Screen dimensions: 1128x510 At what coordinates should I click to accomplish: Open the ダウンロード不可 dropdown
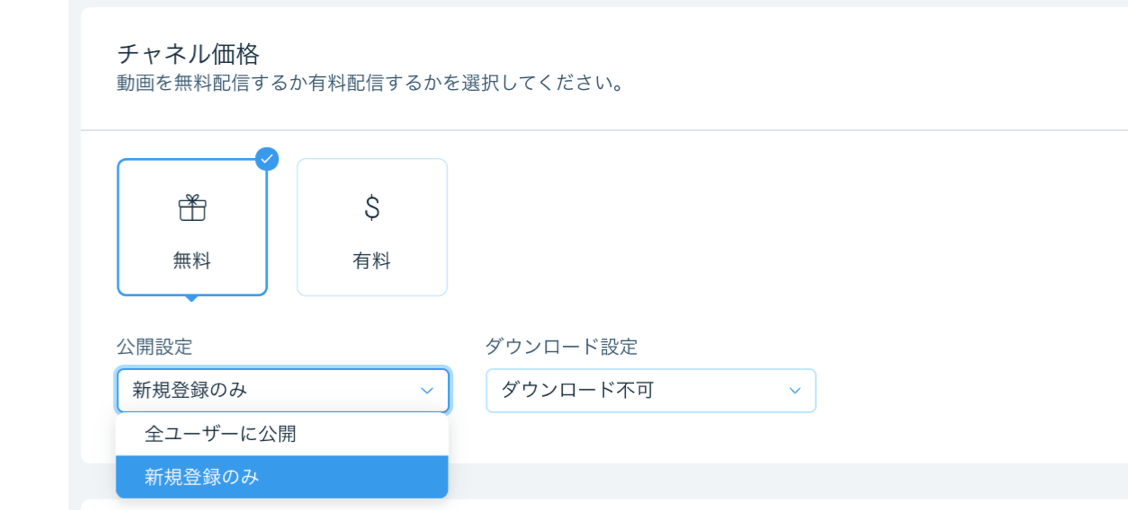coord(651,391)
